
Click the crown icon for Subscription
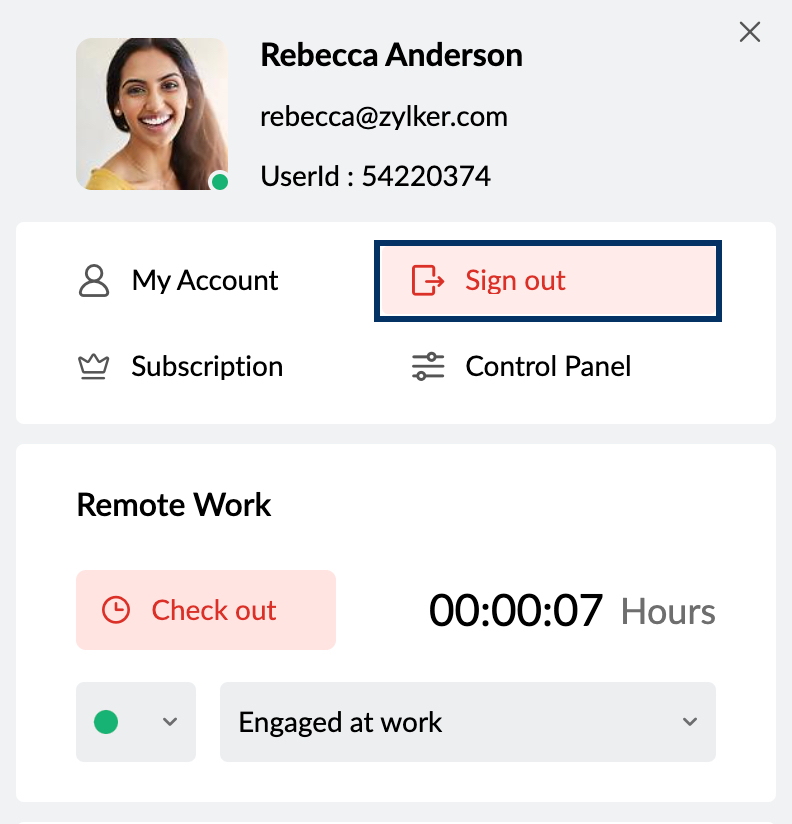[94, 367]
